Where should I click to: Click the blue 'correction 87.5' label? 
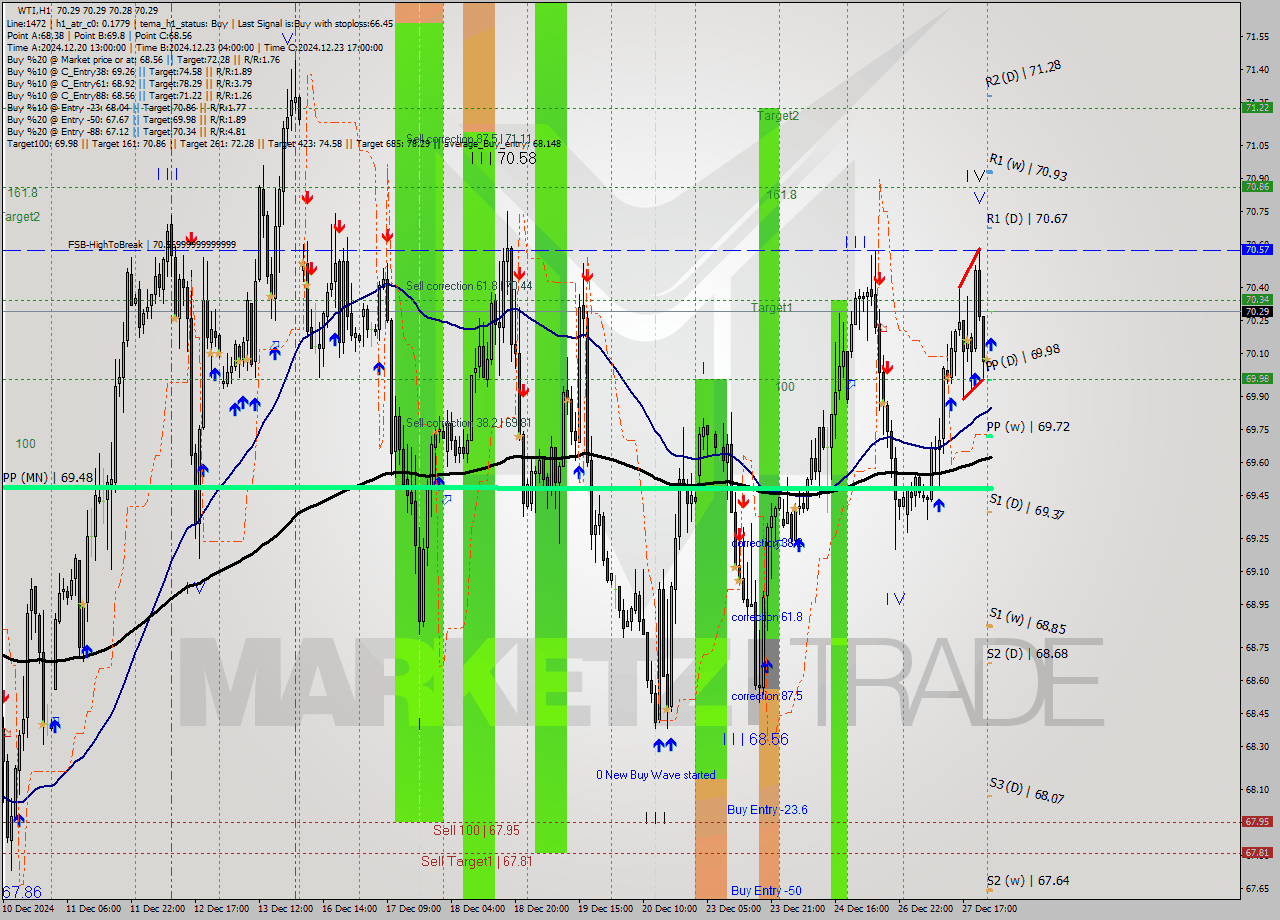coord(766,696)
